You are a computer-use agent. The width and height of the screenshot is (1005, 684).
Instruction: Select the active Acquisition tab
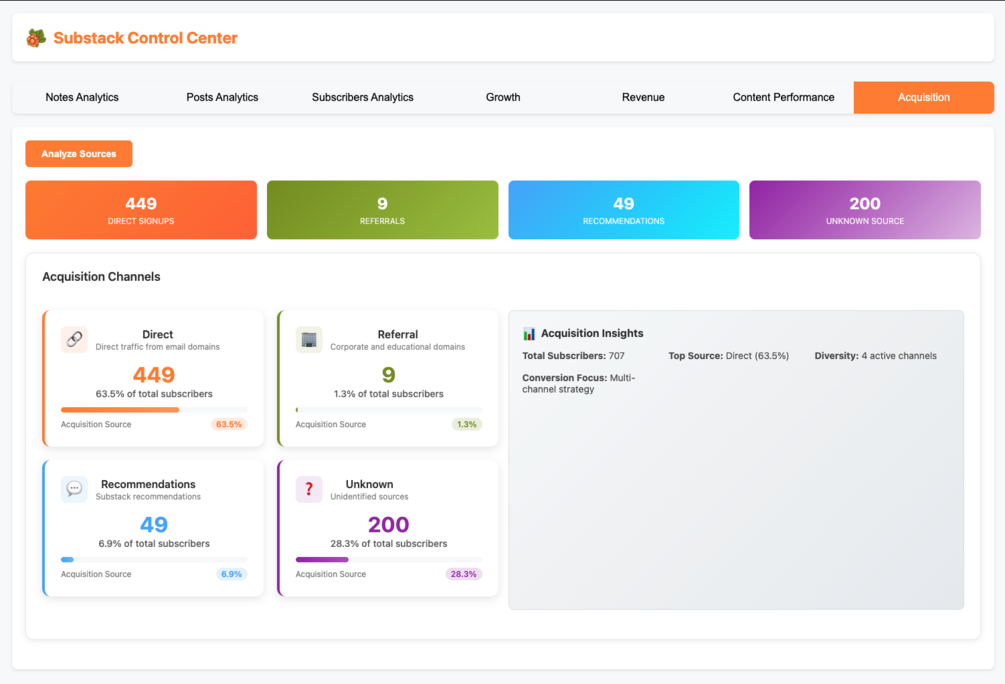924,97
